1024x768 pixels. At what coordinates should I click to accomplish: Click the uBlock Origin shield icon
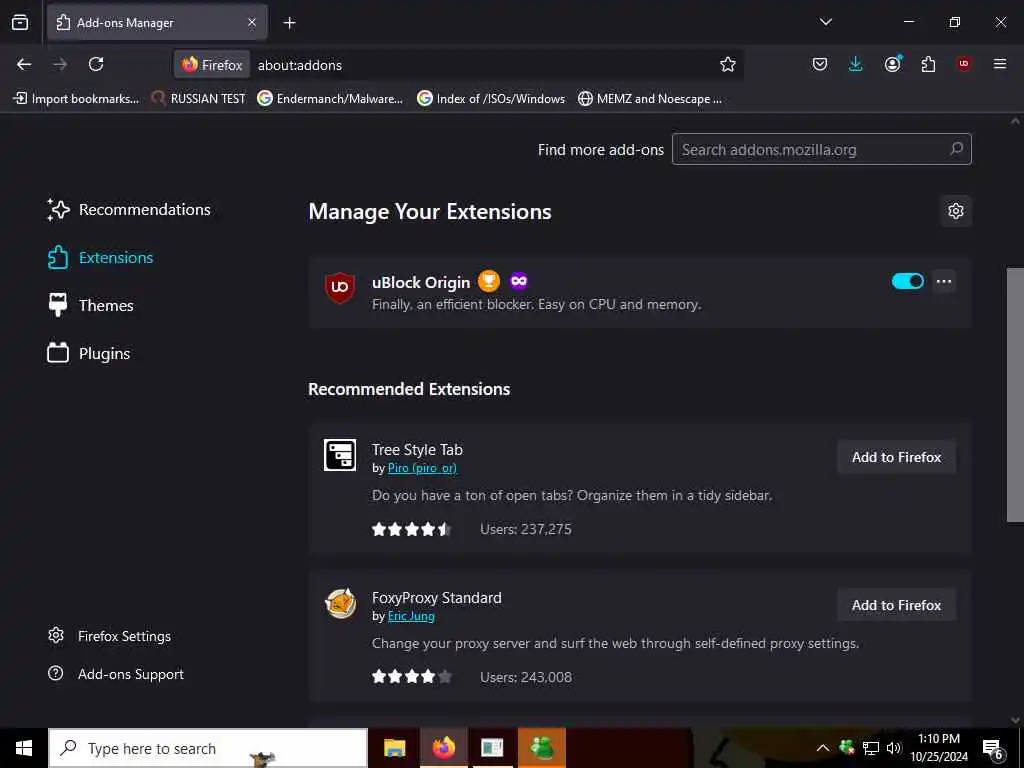tap(340, 287)
